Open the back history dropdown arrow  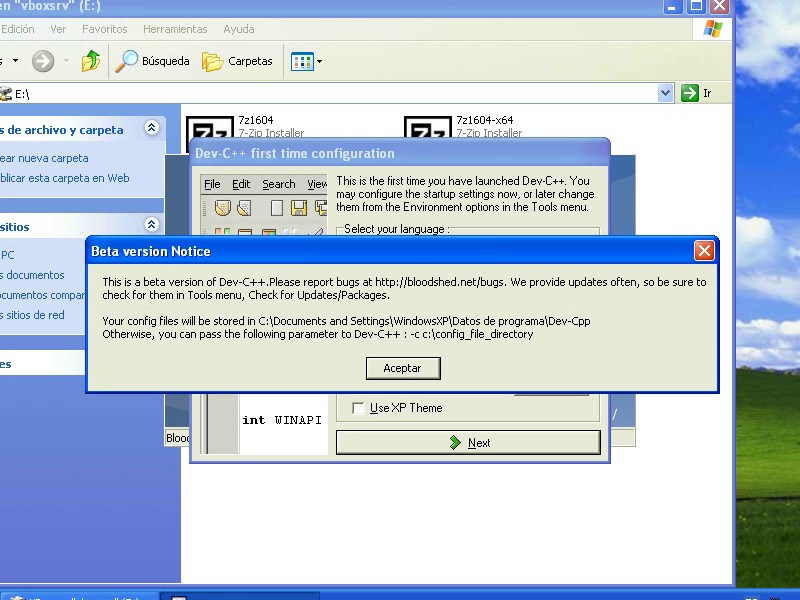pos(15,61)
